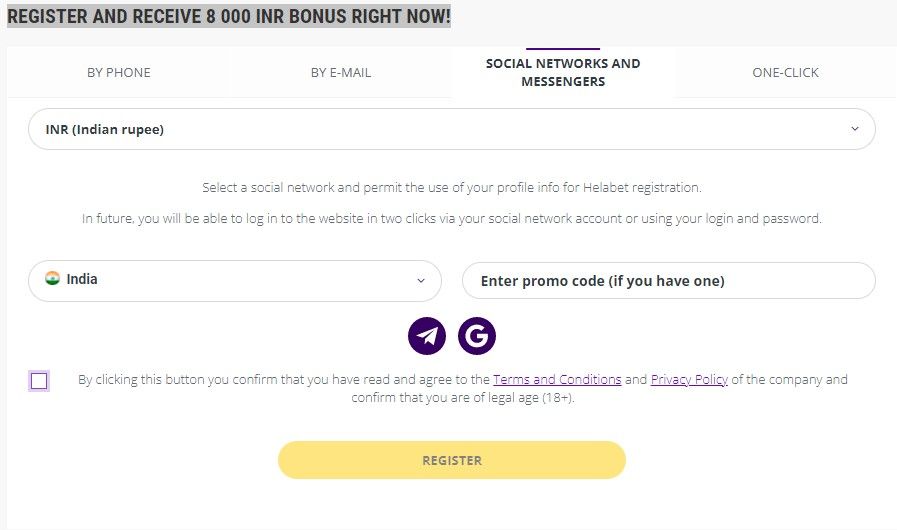Image resolution: width=897 pixels, height=530 pixels.
Task: Switch to the By E-mail tab
Action: [341, 73]
